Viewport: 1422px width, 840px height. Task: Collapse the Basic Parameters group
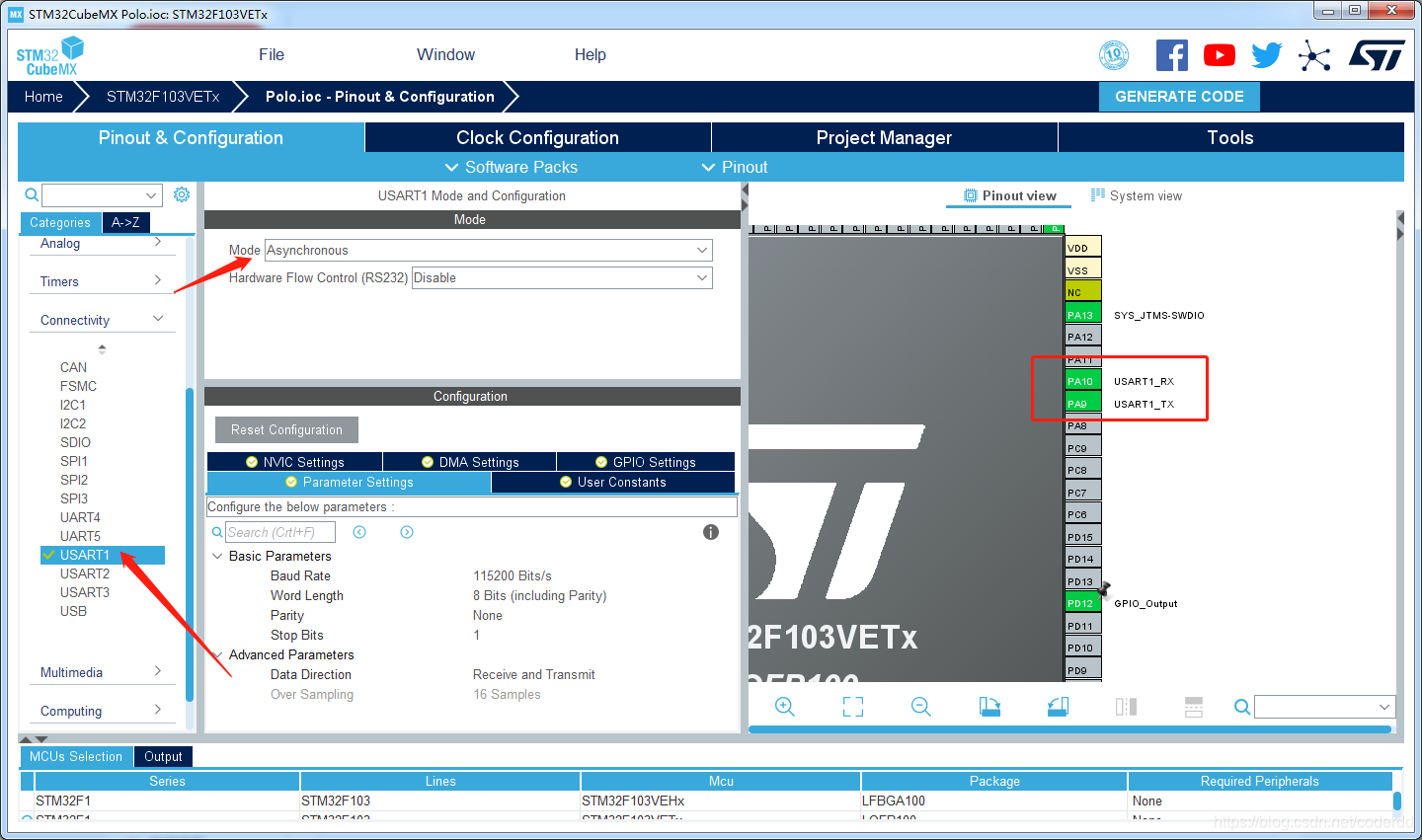coord(217,556)
